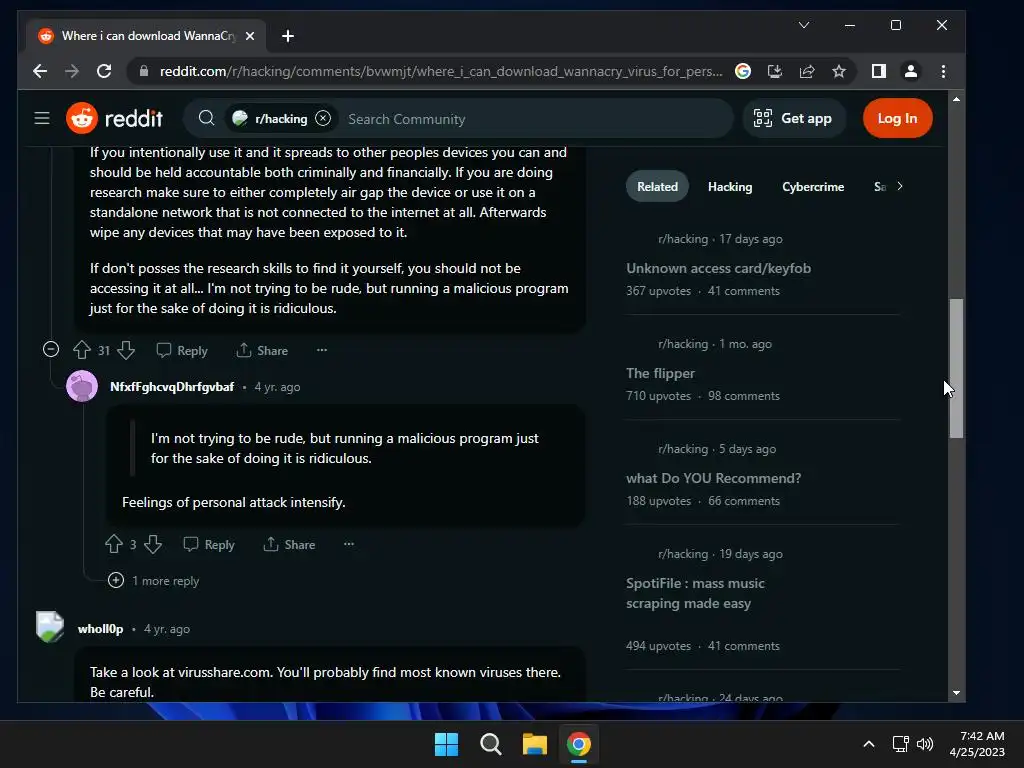
Task: Reload the current Reddit page
Action: click(104, 71)
